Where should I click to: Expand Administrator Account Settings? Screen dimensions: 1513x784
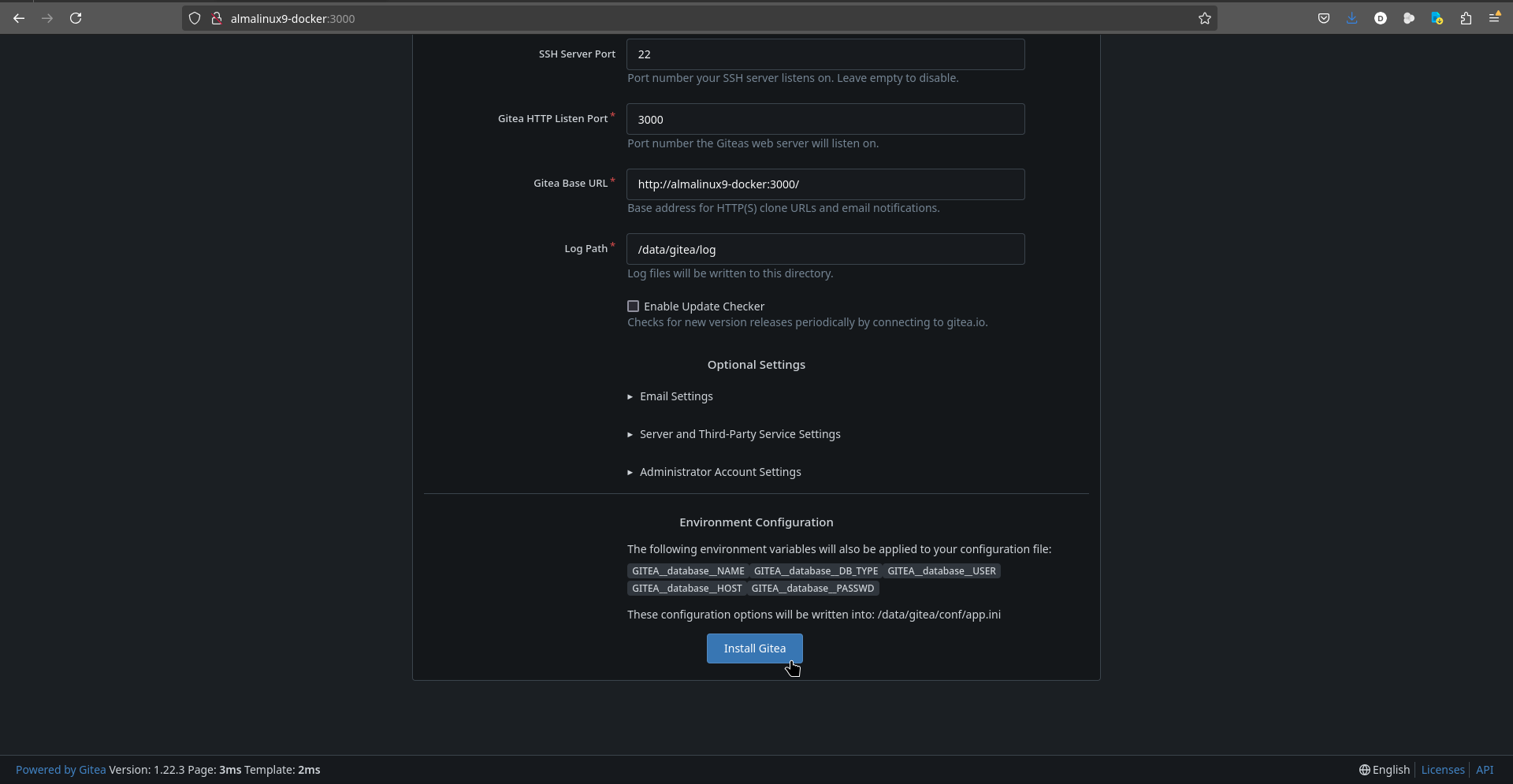point(719,472)
